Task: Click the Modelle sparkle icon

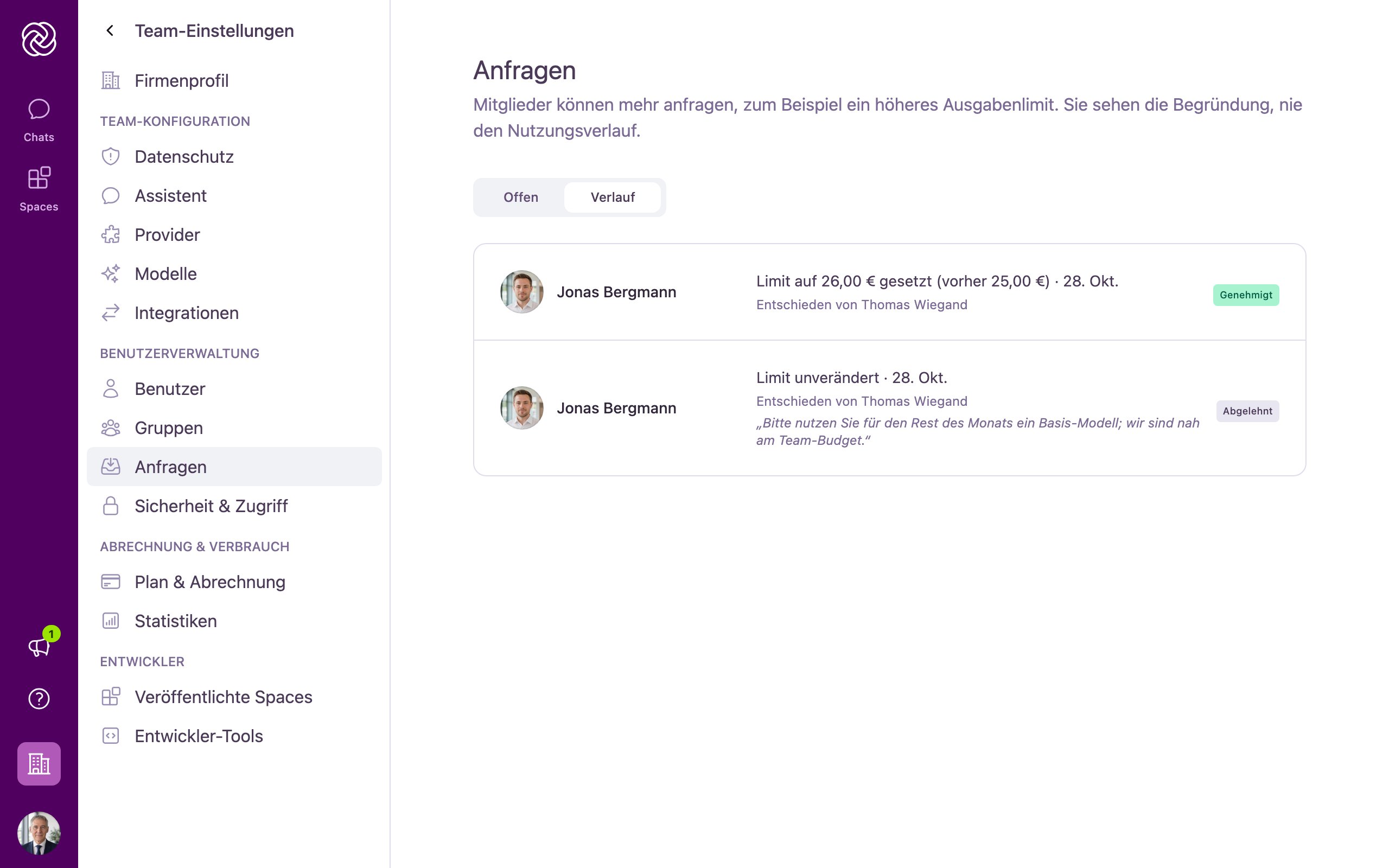Action: pyautogui.click(x=111, y=273)
